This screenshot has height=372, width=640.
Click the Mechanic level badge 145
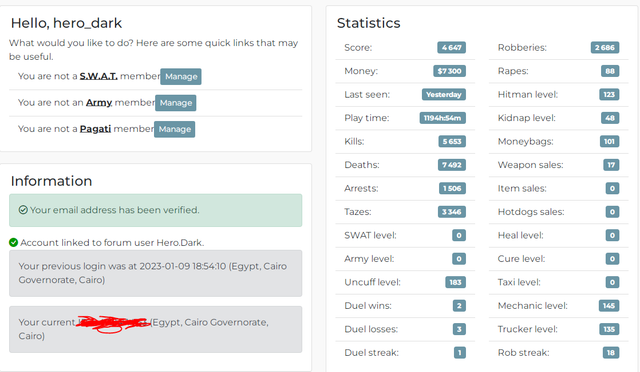(609, 306)
